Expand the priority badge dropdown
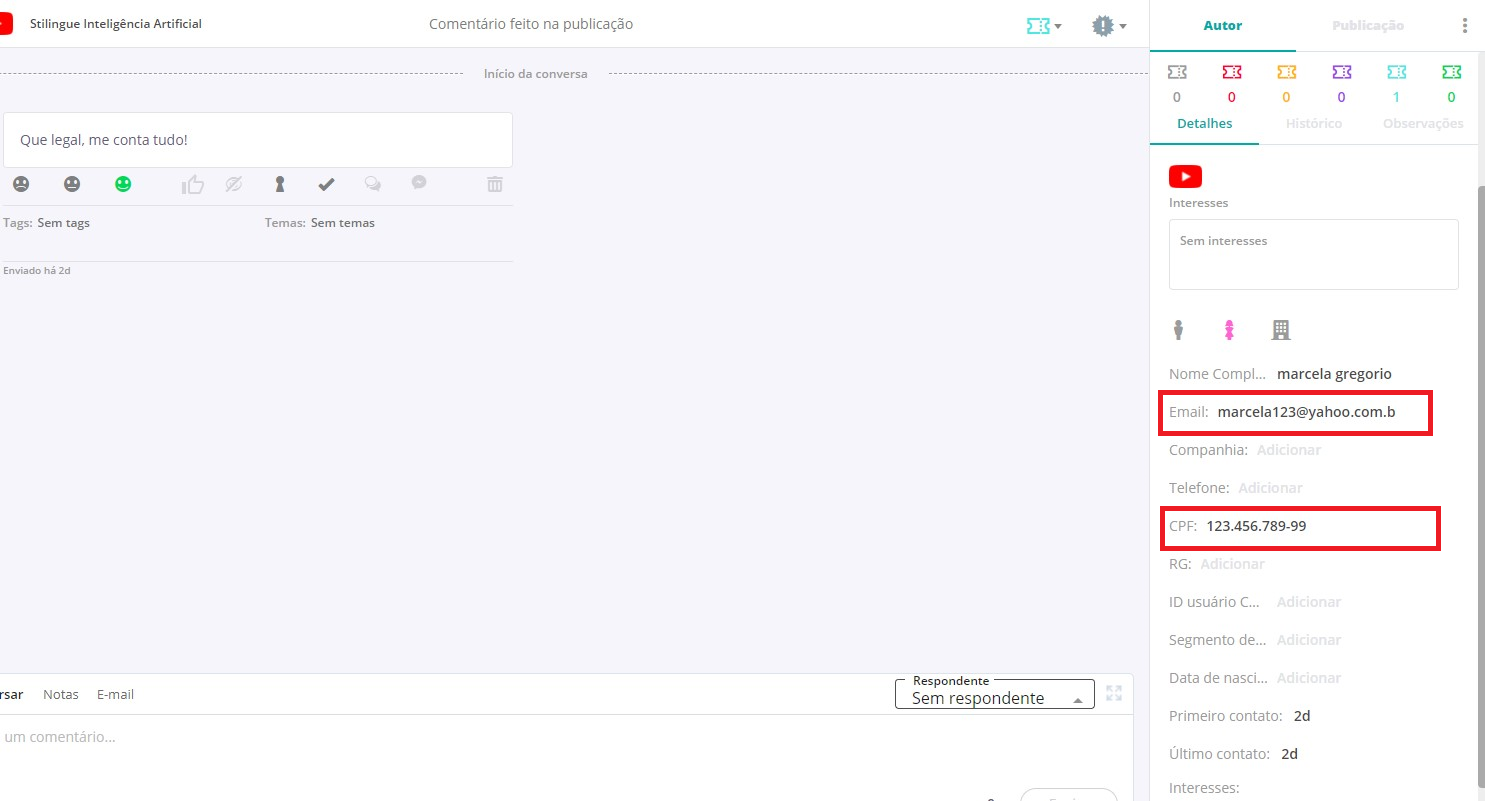The height and width of the screenshot is (801, 1485). coord(1109,26)
